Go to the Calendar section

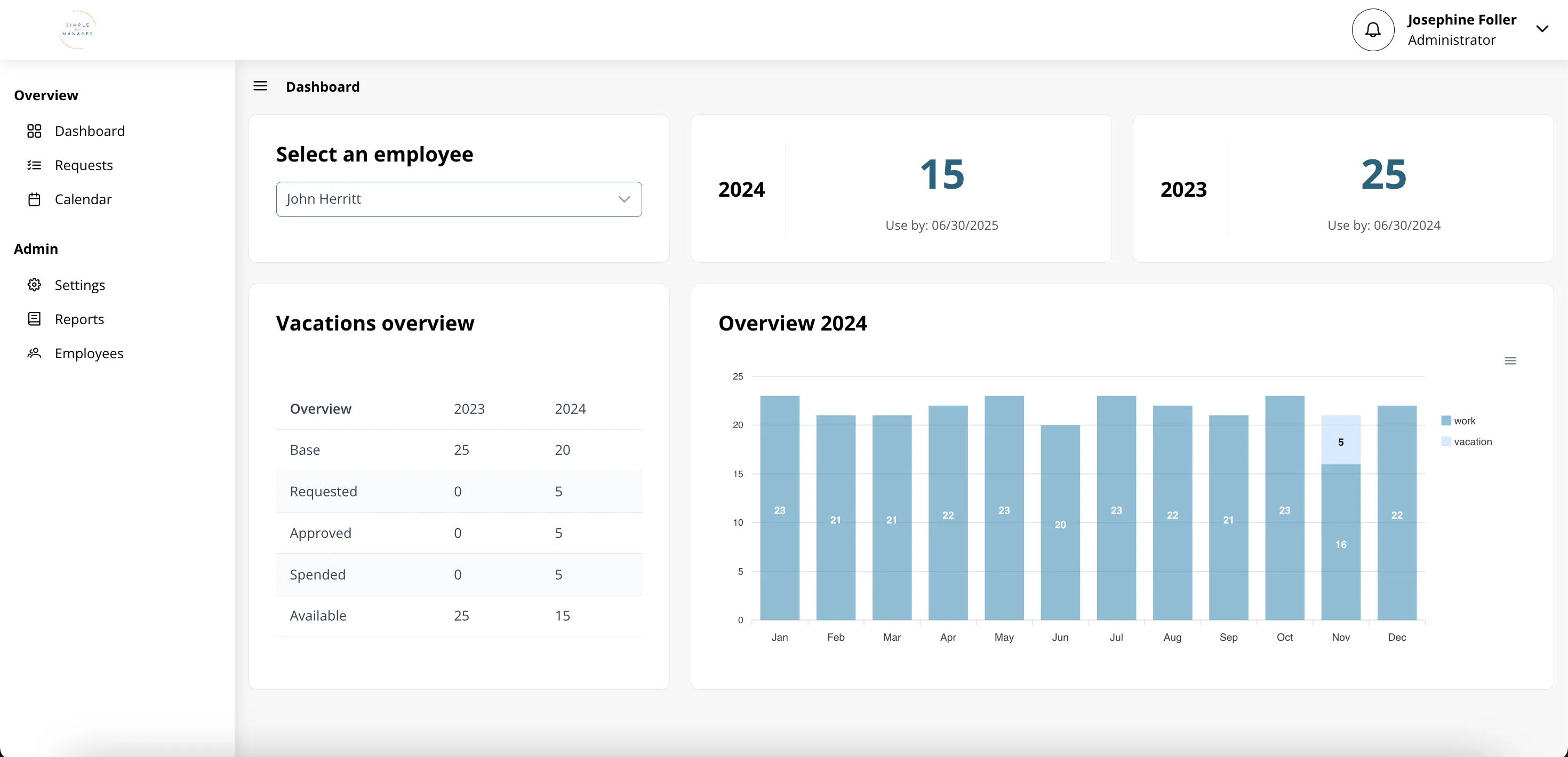(x=83, y=199)
